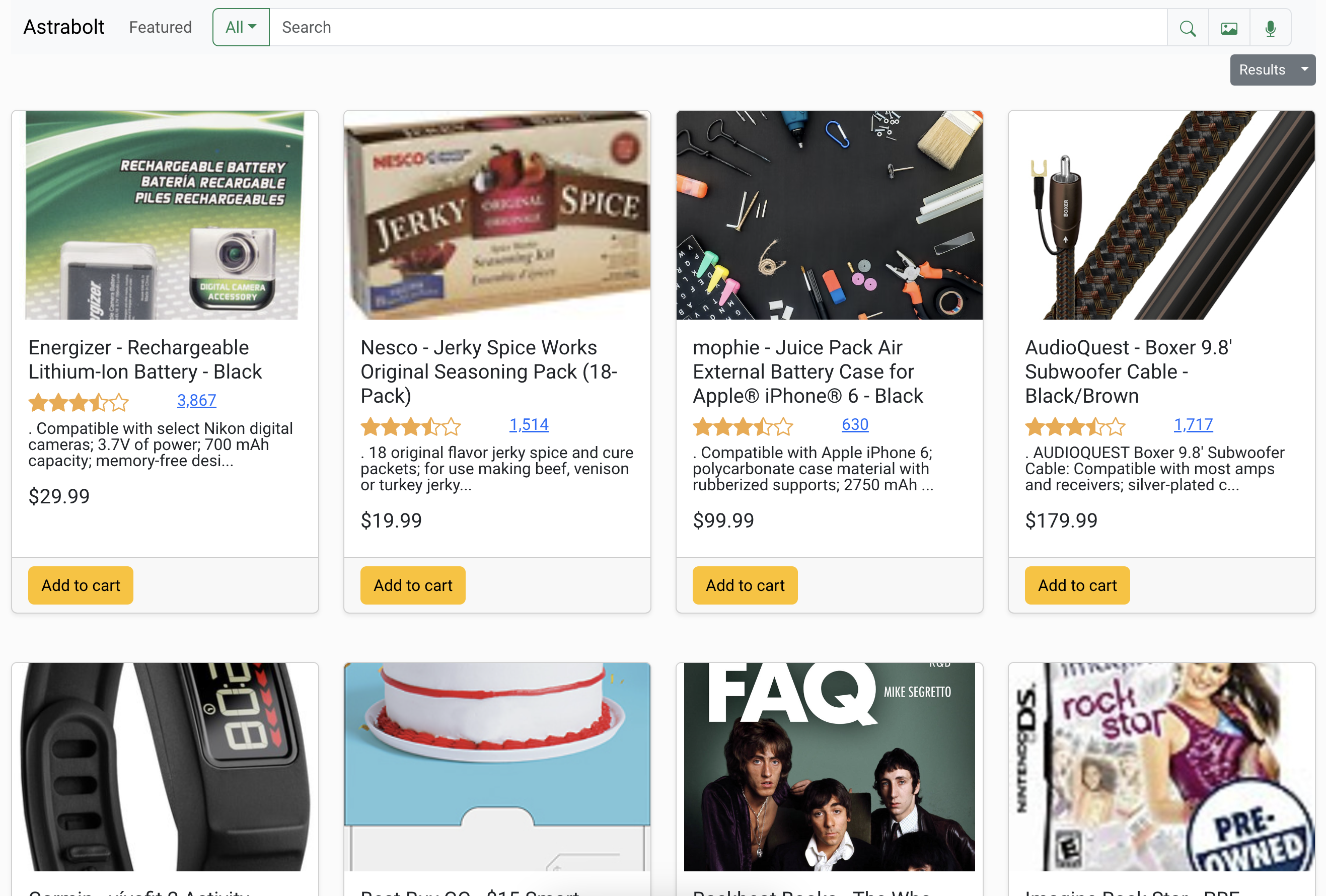1326x896 pixels.
Task: Click the star rating for AudioQuest cable
Action: click(1075, 425)
